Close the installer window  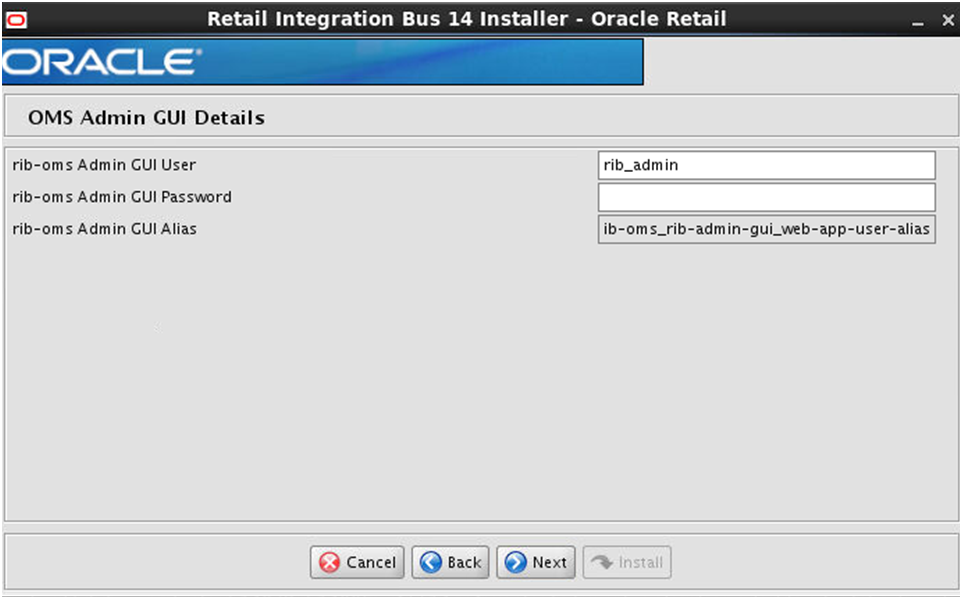948,20
